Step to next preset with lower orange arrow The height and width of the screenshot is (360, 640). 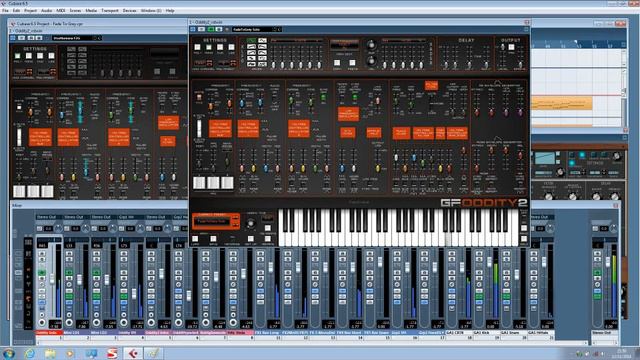click(235, 224)
